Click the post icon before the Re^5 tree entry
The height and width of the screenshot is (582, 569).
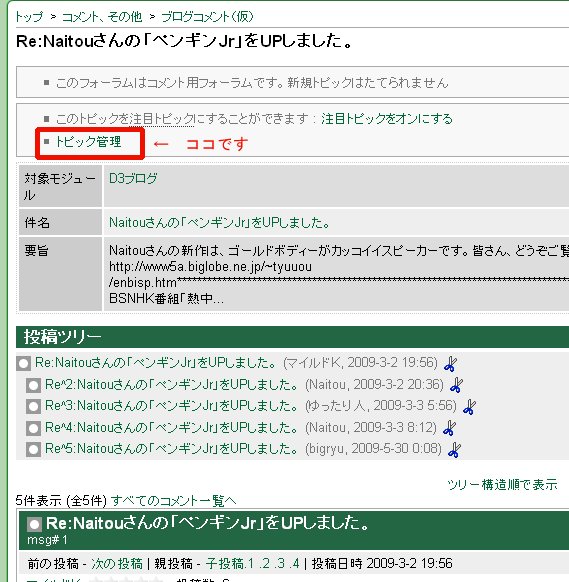[33, 449]
